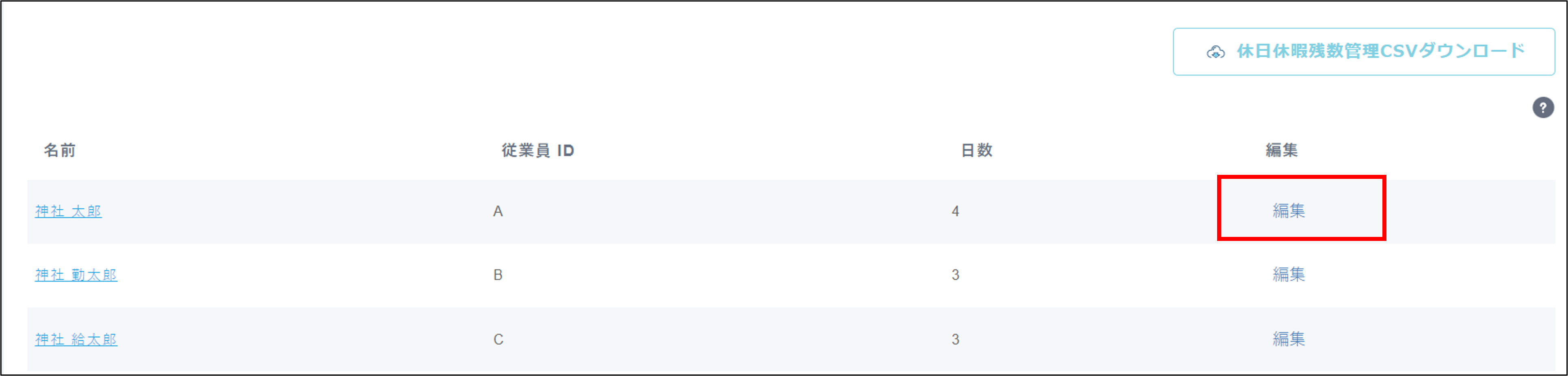Open the 神社 勤太郎 employee link
Viewport: 1568px width, 376px height.
tap(76, 275)
